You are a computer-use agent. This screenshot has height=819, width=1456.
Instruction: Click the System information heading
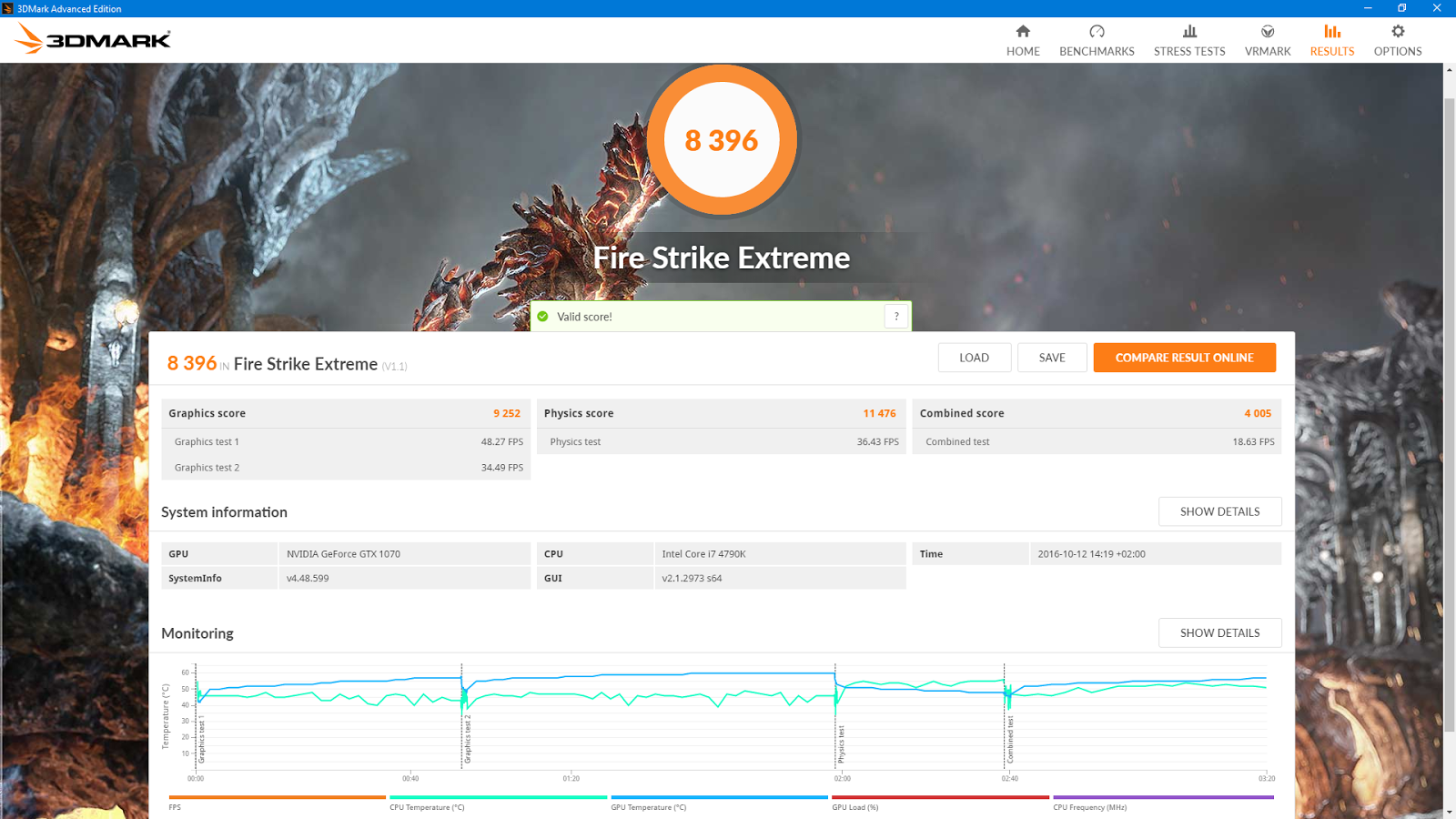click(224, 512)
